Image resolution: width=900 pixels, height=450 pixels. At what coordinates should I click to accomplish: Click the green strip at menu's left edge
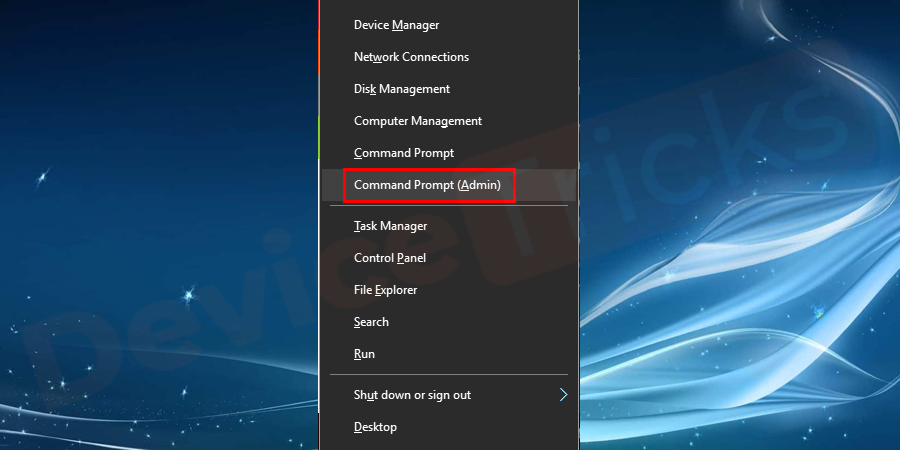coord(319,135)
